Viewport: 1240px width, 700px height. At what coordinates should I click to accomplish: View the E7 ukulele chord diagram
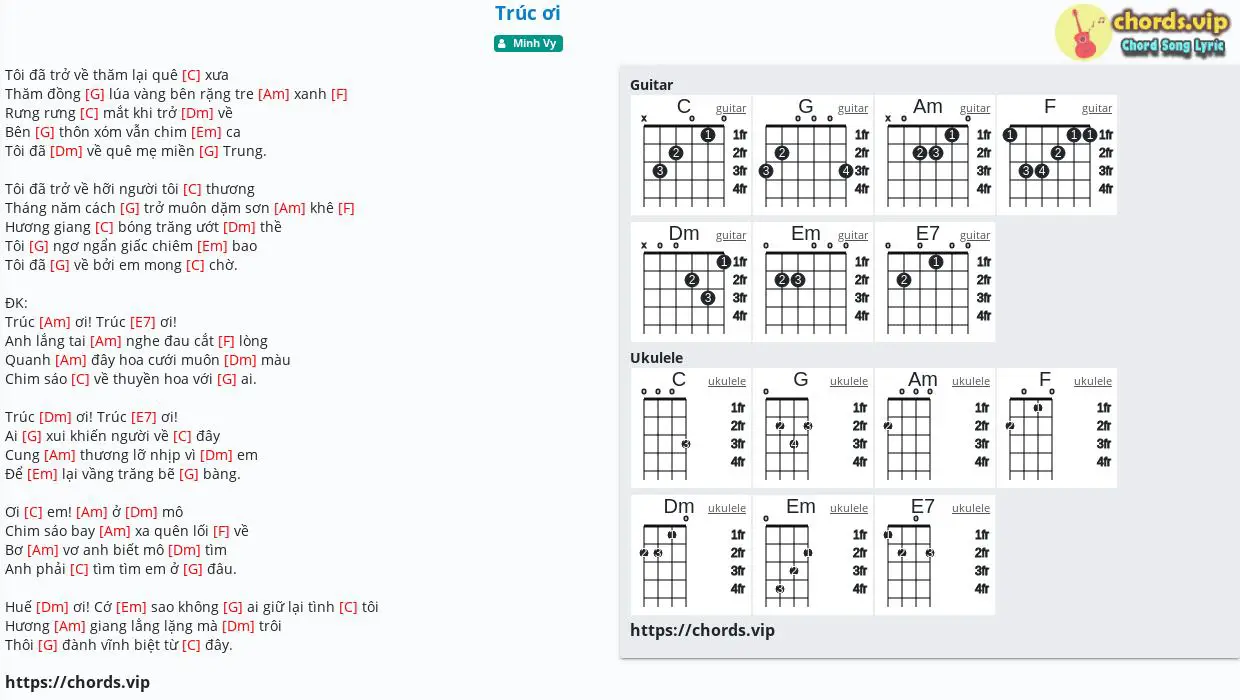coord(935,555)
